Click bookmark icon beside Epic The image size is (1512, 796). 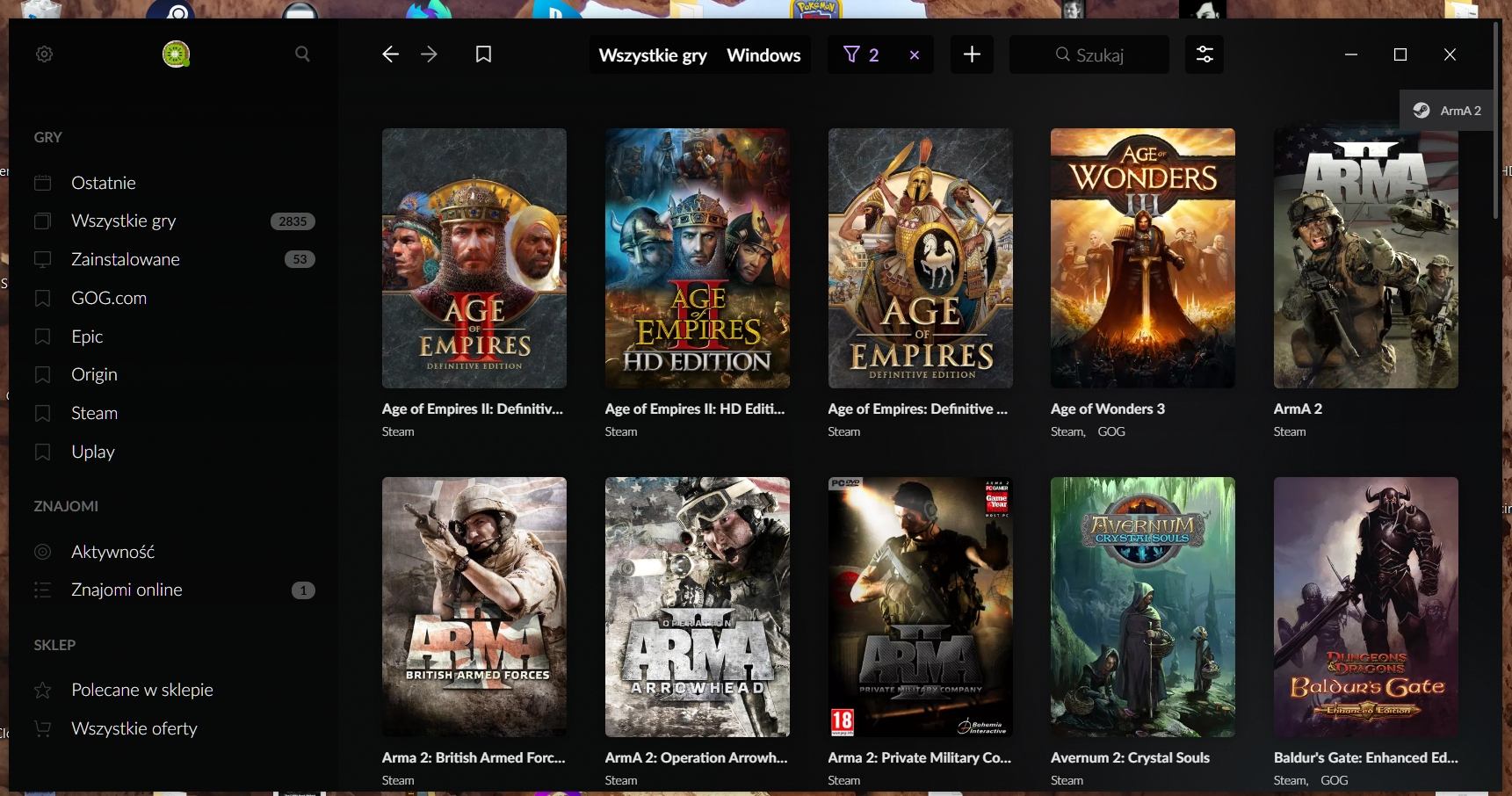[42, 336]
